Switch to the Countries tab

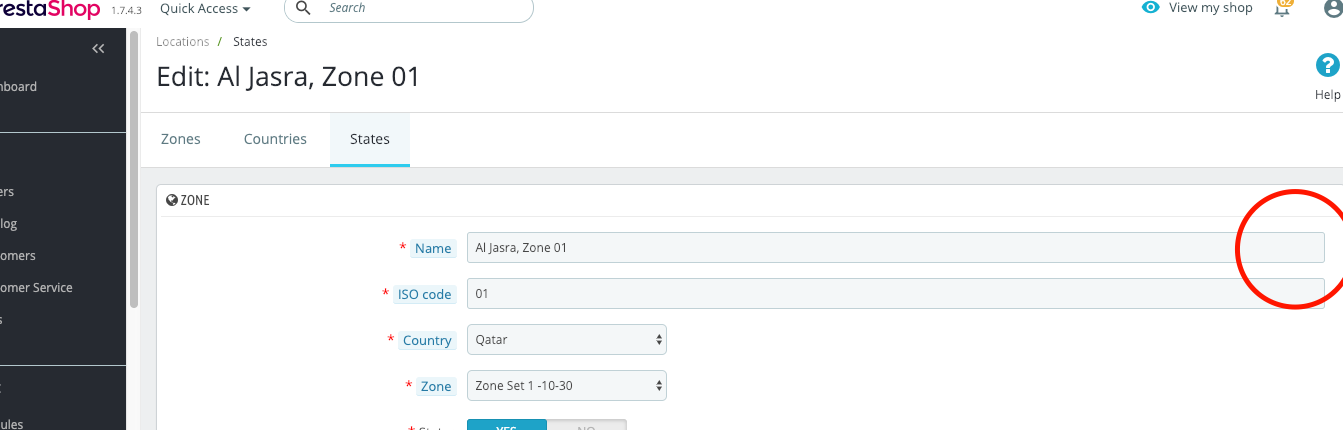275,139
